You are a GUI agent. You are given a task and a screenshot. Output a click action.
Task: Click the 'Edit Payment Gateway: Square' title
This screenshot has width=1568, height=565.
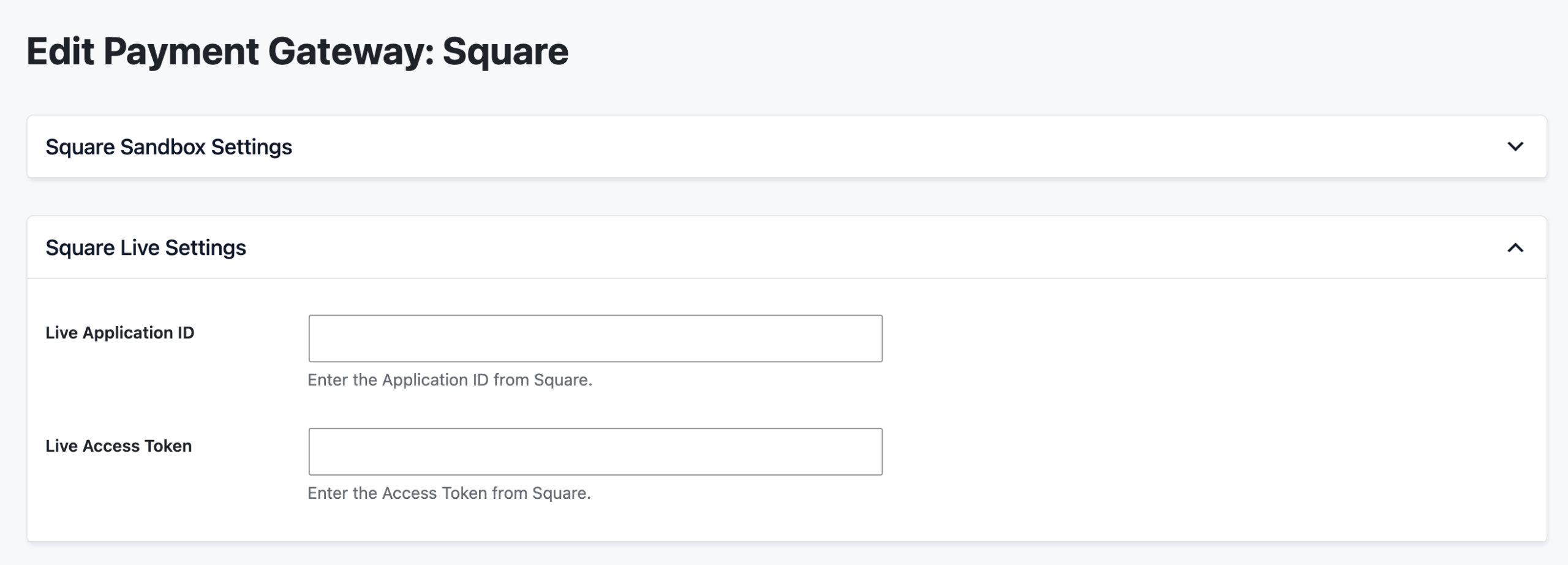coord(297,51)
